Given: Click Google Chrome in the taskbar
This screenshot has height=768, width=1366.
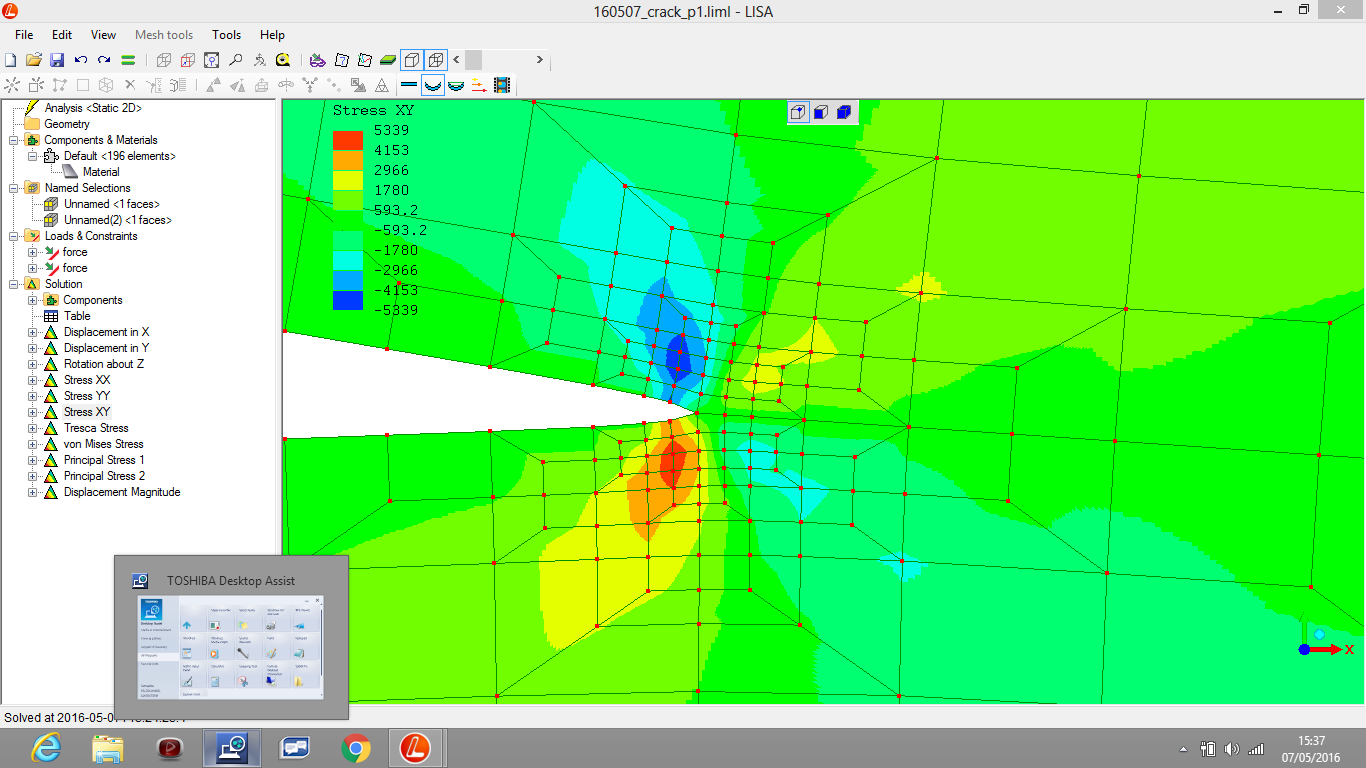Looking at the screenshot, I should pyautogui.click(x=356, y=748).
